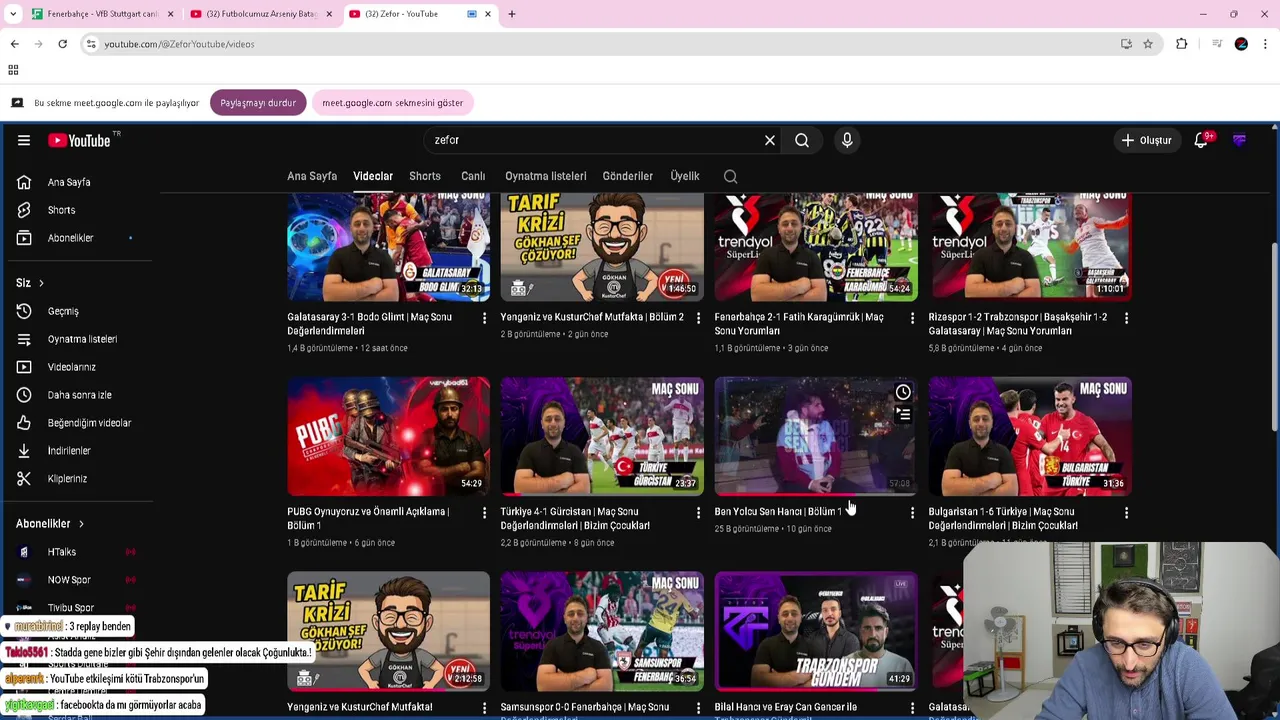Open the account avatar menu

1240,141
